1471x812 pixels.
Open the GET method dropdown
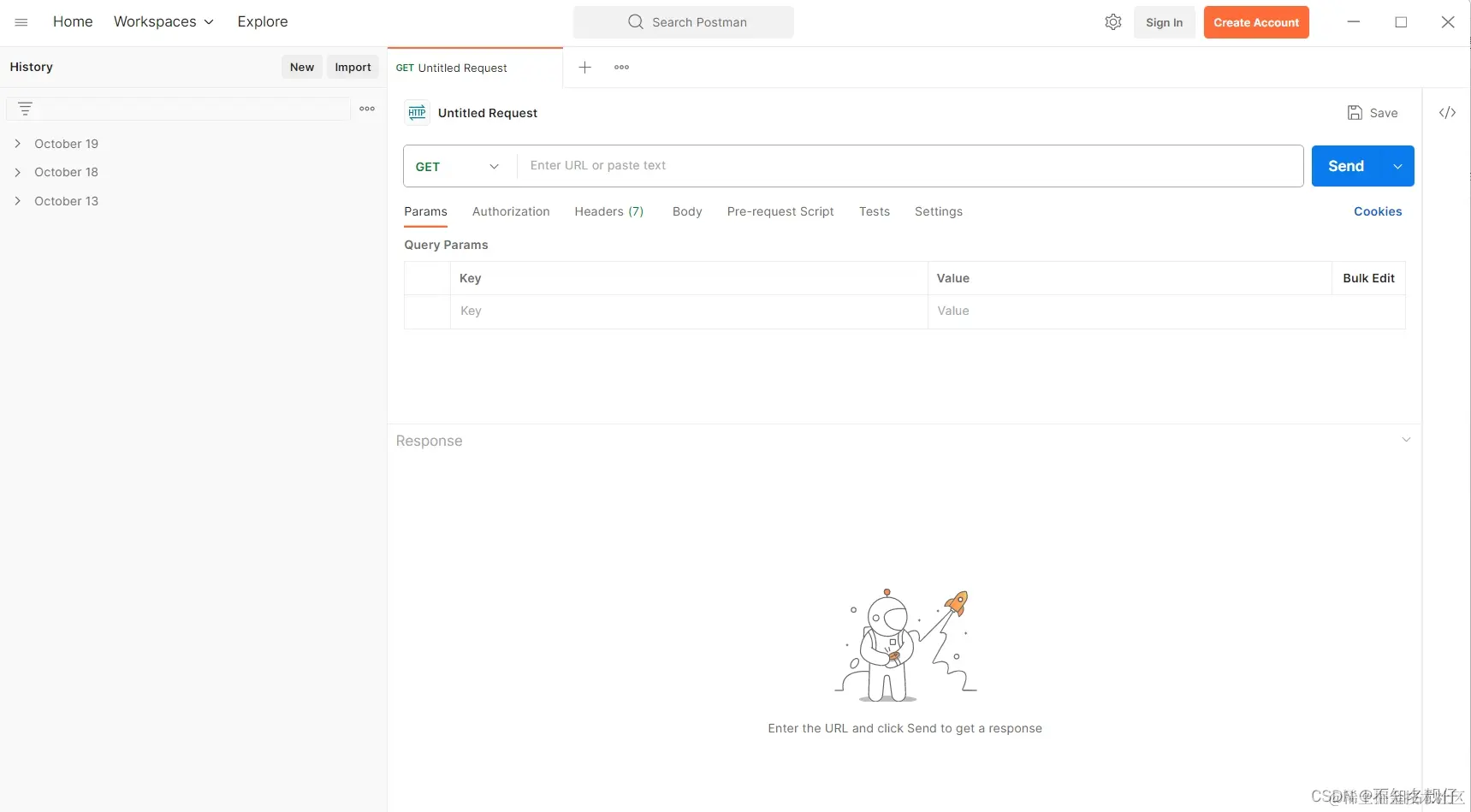tap(460, 166)
